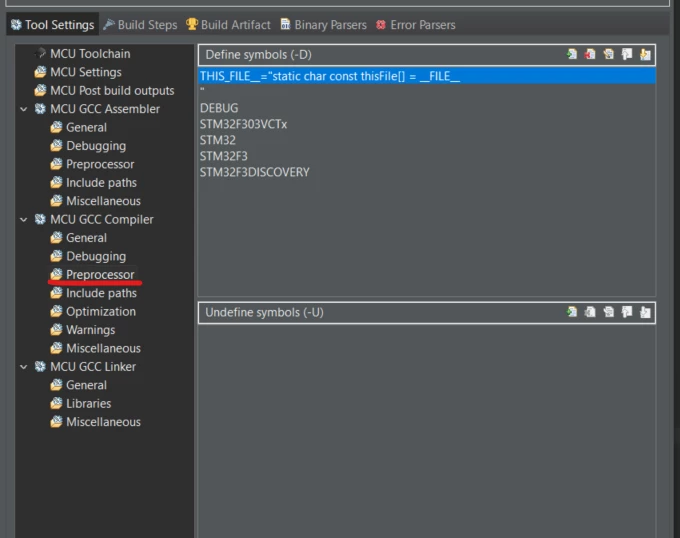The height and width of the screenshot is (538, 680).
Task: Select the DEBUG define symbol
Action: [219, 108]
